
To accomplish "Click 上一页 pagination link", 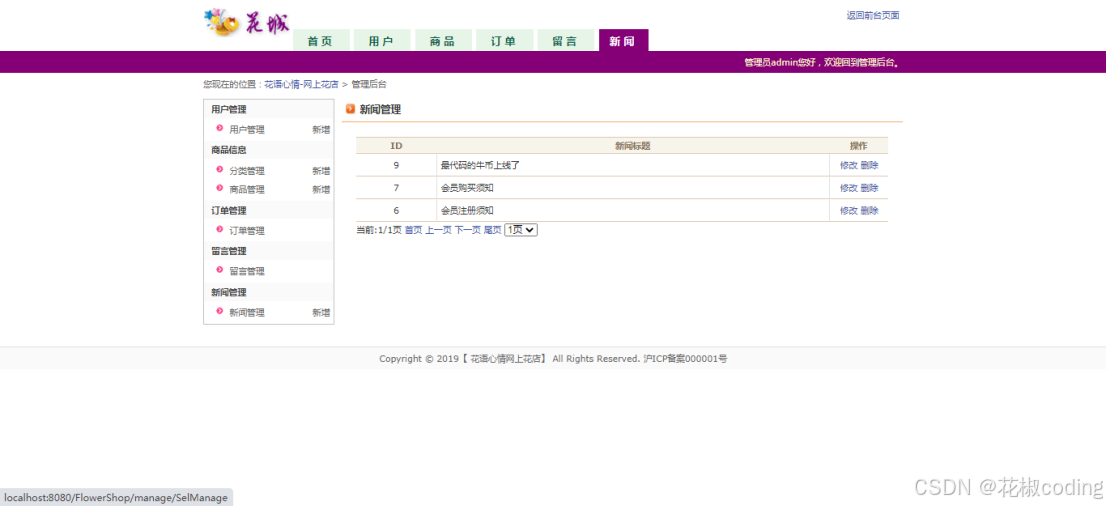I will pos(438,229).
